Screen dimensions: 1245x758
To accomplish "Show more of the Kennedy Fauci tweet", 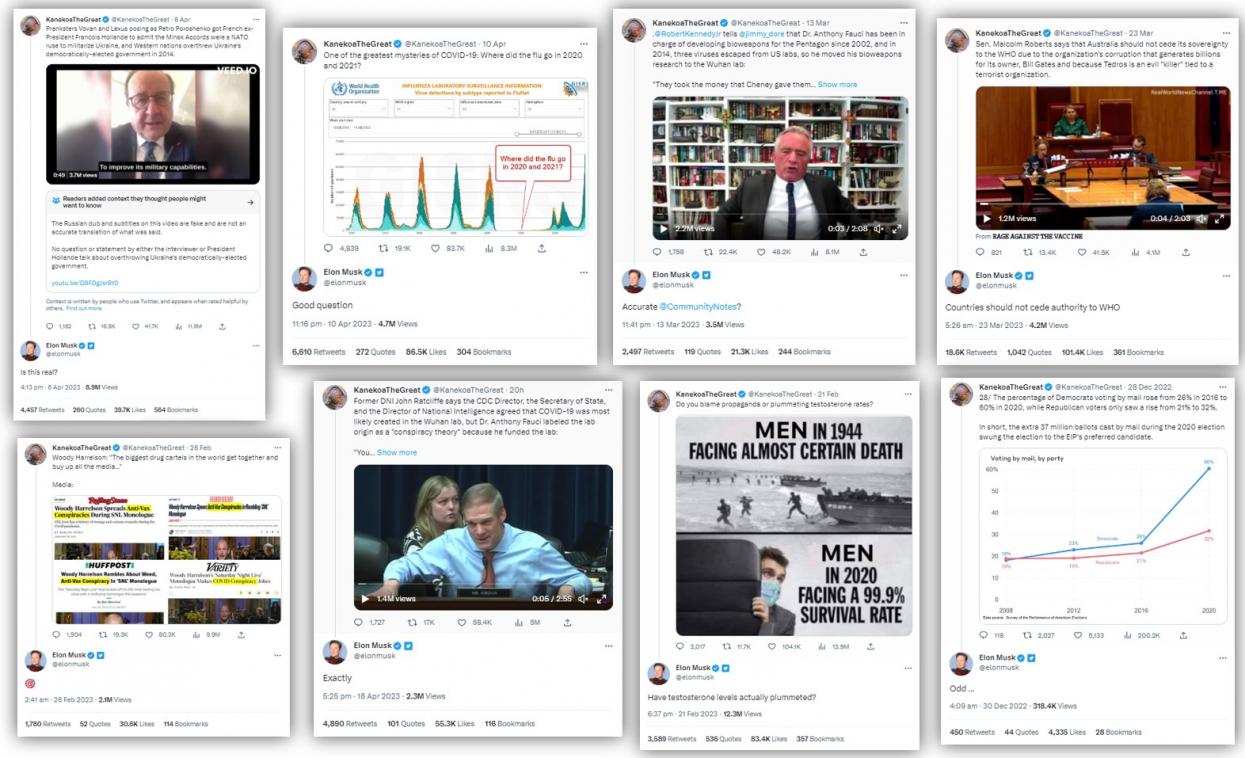I will click(837, 84).
